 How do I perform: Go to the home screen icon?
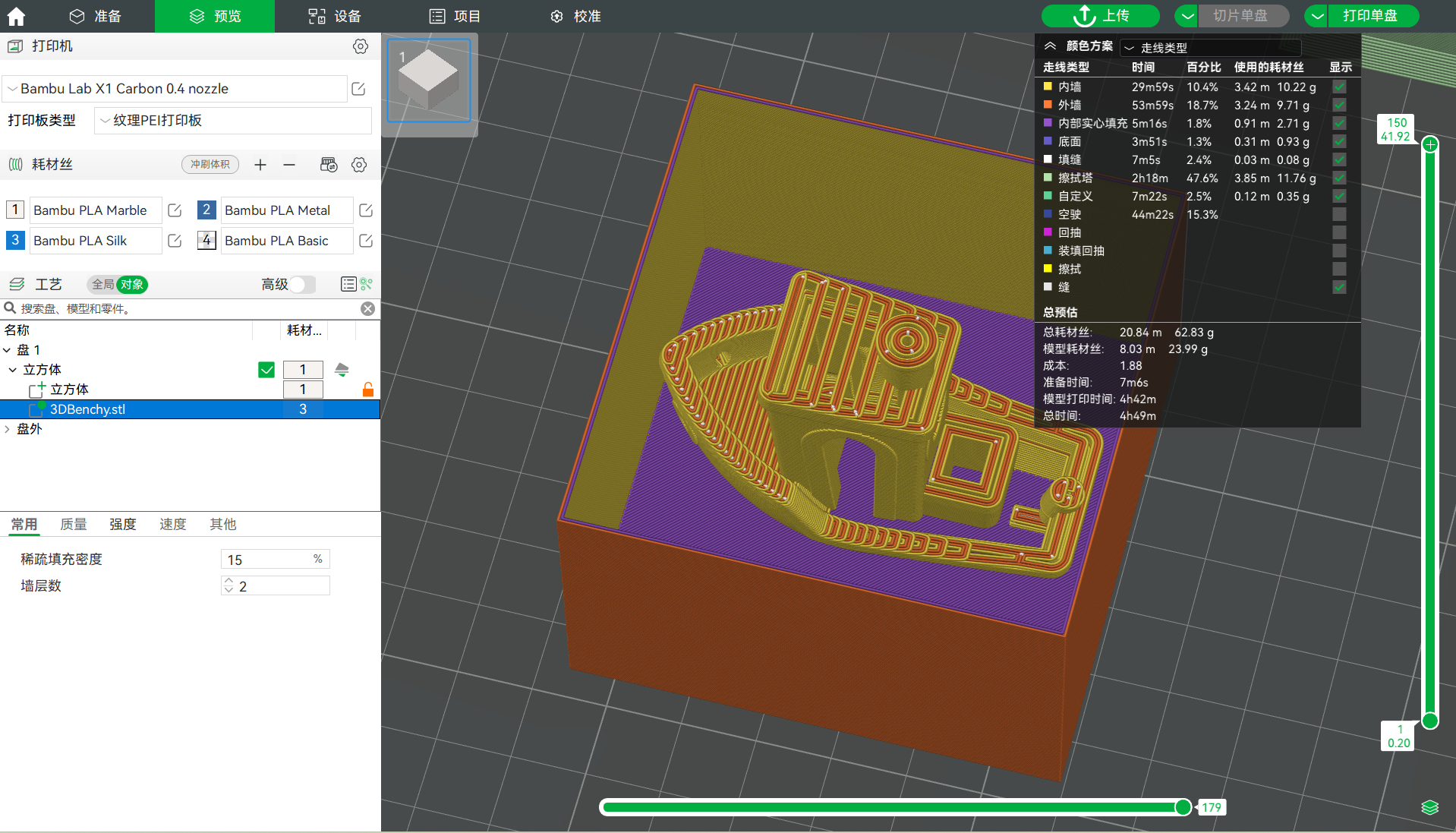click(x=16, y=16)
